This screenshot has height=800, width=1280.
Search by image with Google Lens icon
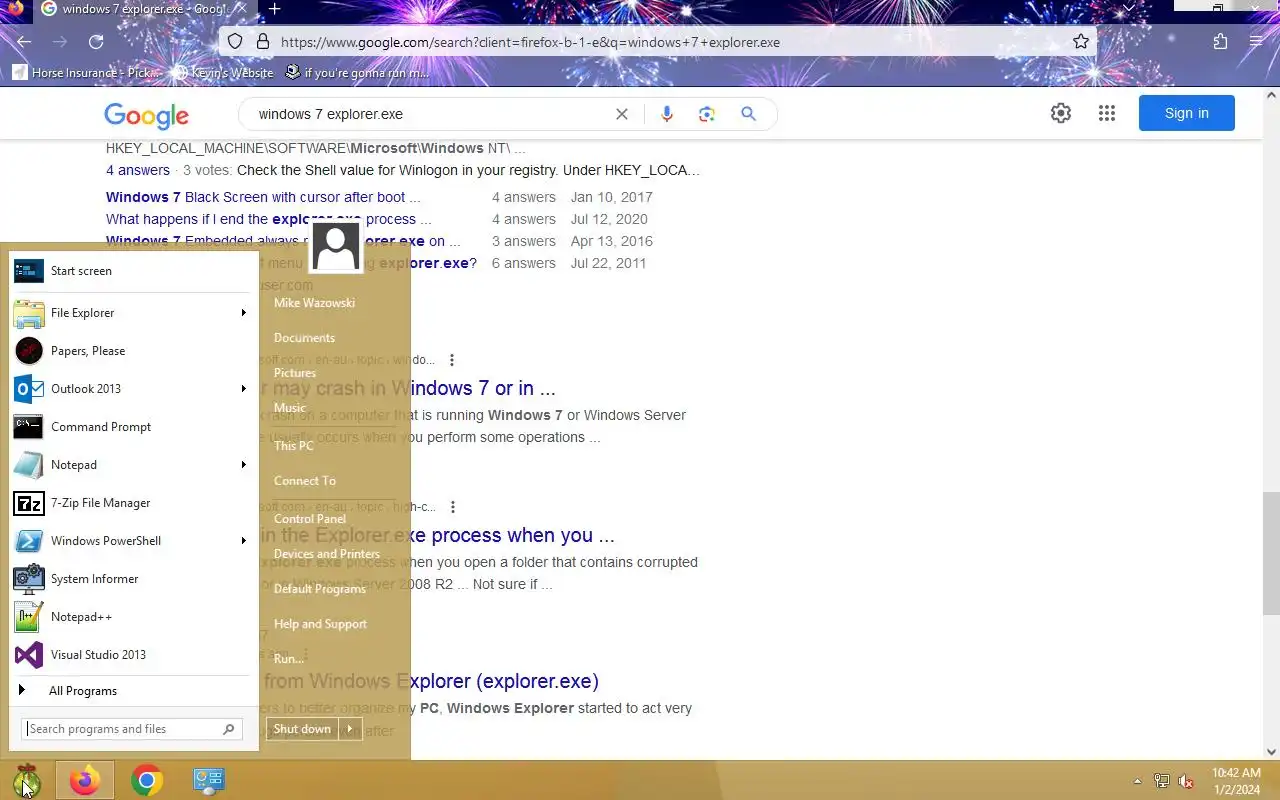(707, 114)
